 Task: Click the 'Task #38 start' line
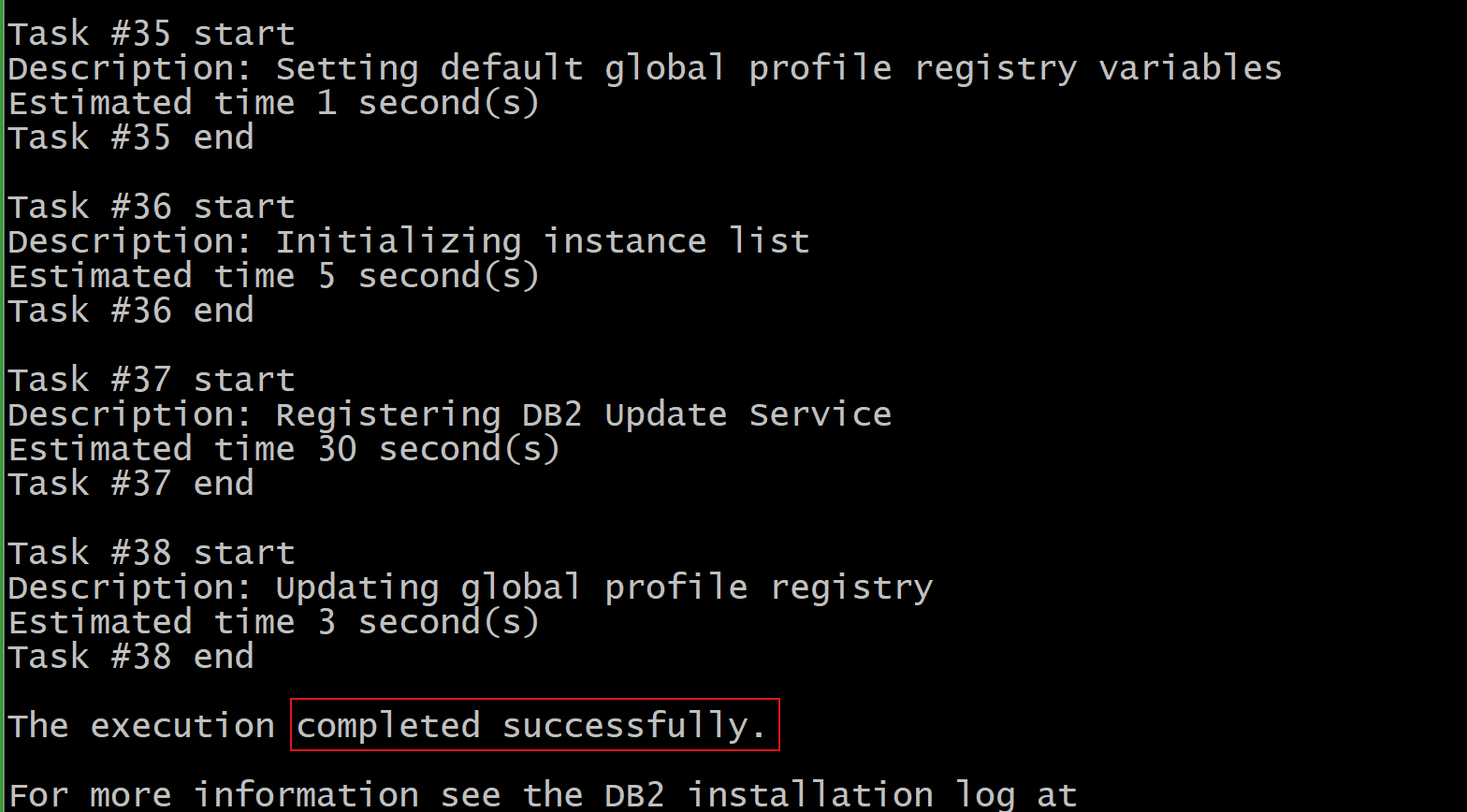click(152, 553)
